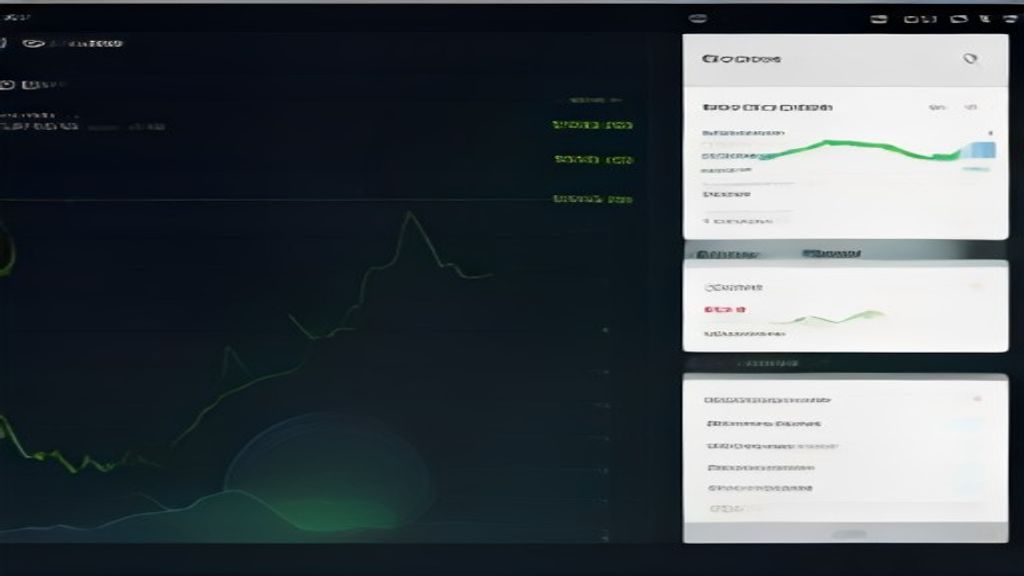Click the last dark text row in the bottom white list panel
This screenshot has width=1024, height=576.
tap(760, 488)
